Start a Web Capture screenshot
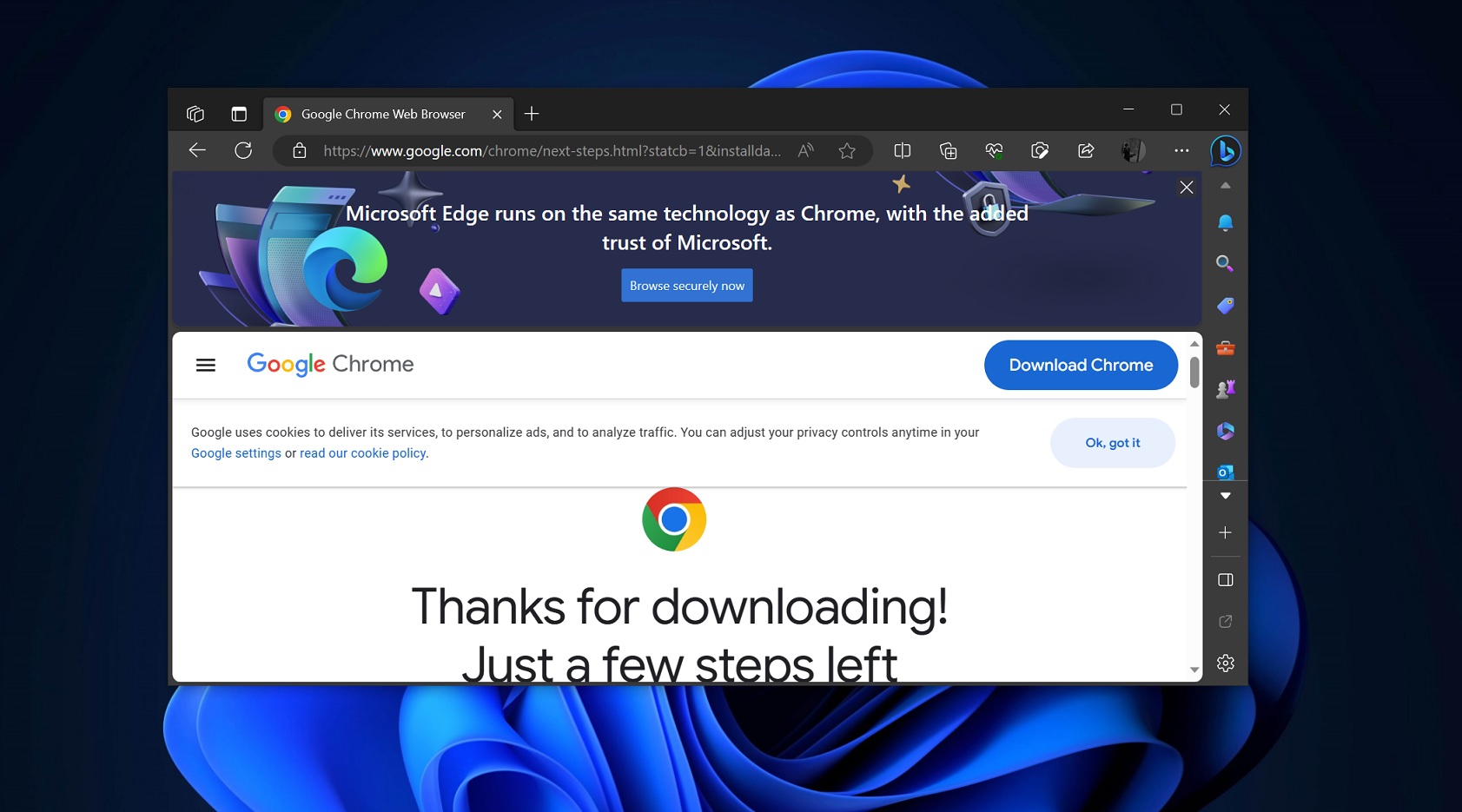This screenshot has height=812, width=1462. click(1040, 150)
